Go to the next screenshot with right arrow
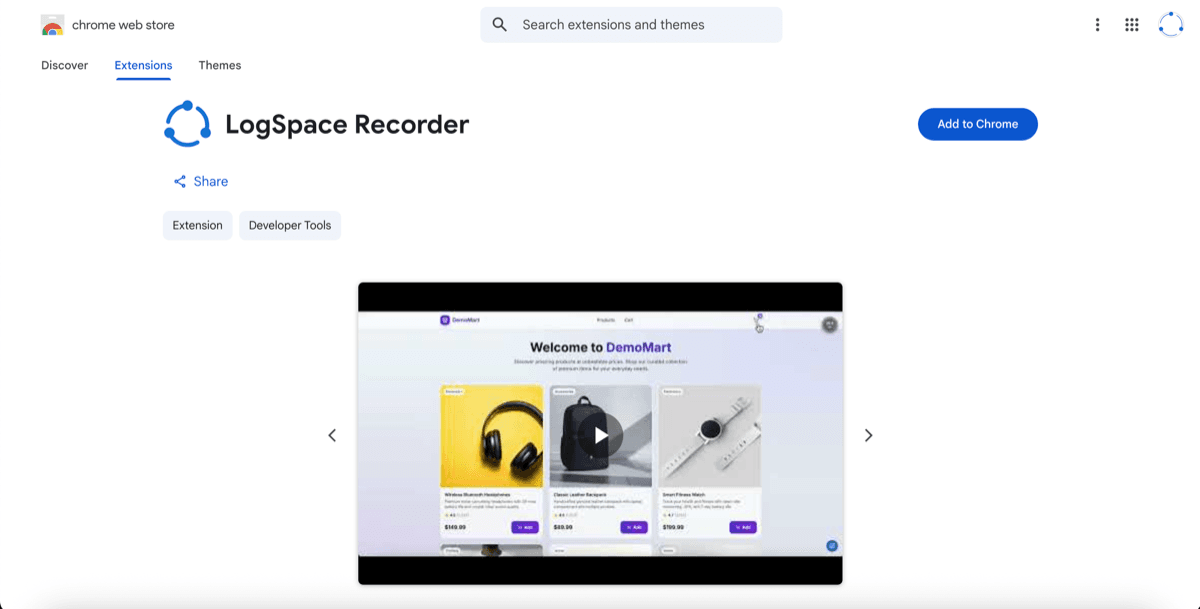Viewport: 1200px width, 609px height. (868, 435)
